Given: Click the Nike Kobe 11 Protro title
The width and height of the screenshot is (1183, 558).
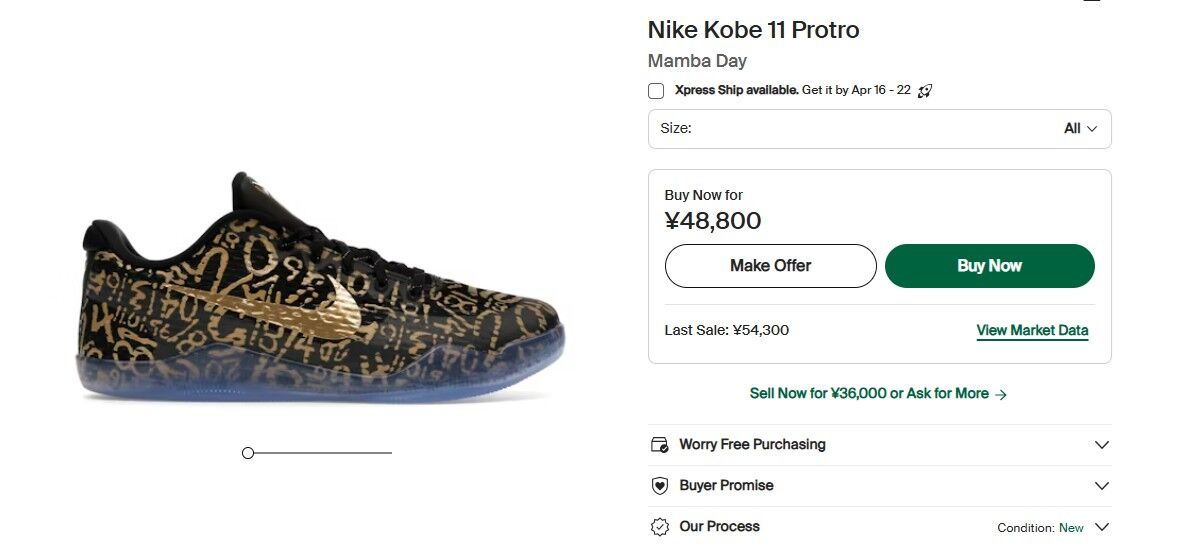Looking at the screenshot, I should (x=753, y=30).
